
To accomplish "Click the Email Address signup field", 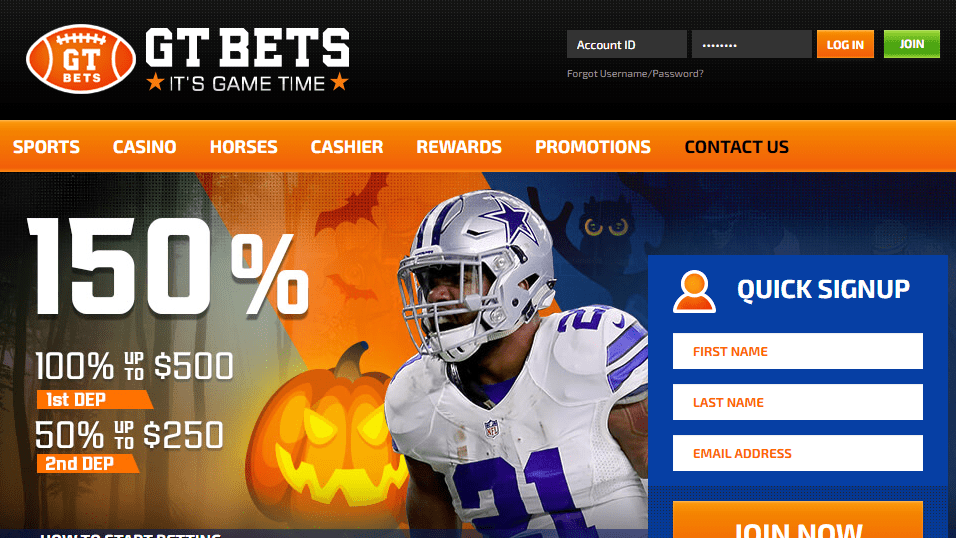I will click(797, 453).
